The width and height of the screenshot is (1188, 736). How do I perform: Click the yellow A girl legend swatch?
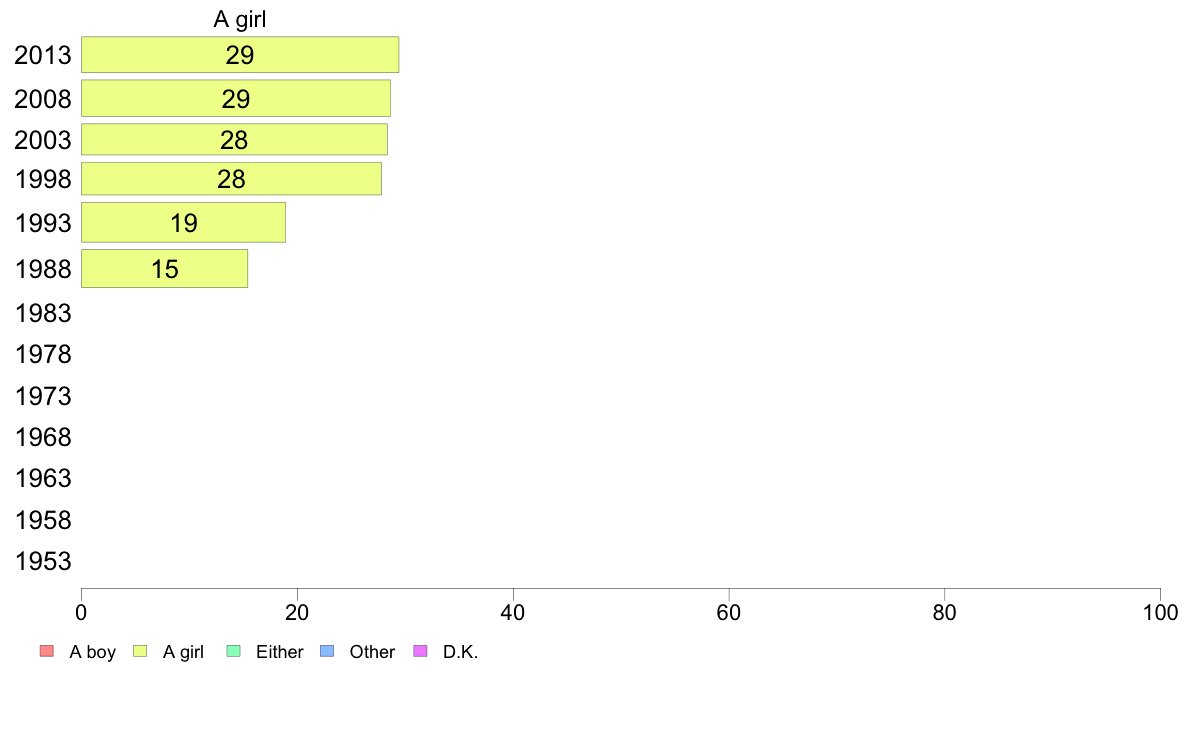(140, 651)
